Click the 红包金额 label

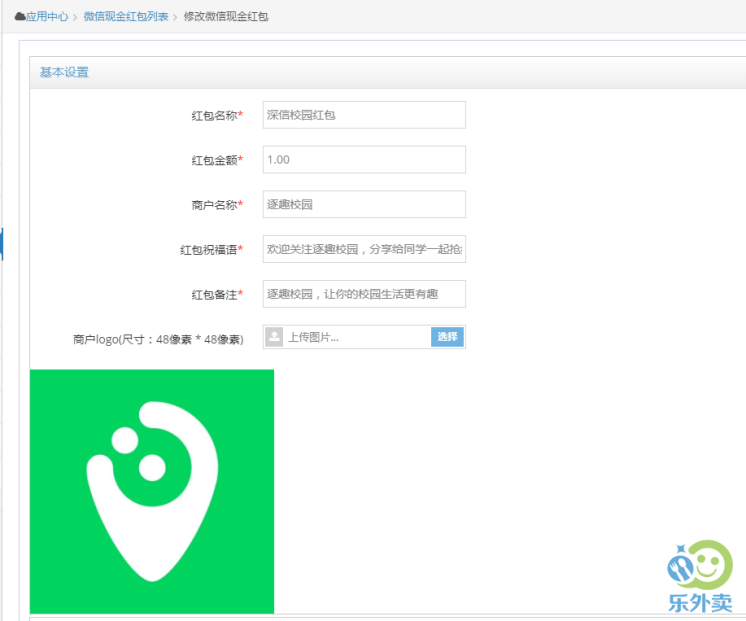click(217, 160)
